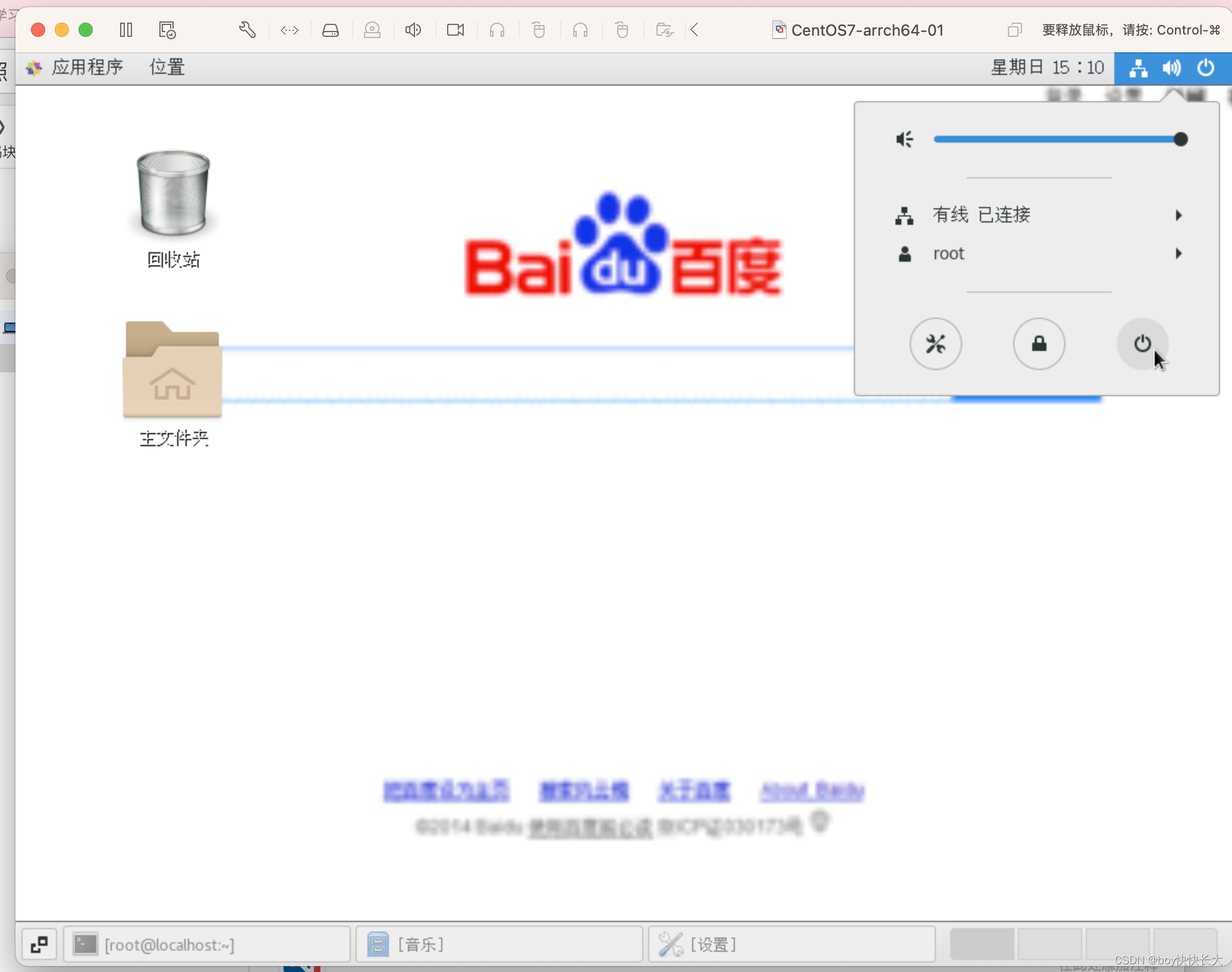Click the speaker icon beside volume slider

(x=905, y=139)
